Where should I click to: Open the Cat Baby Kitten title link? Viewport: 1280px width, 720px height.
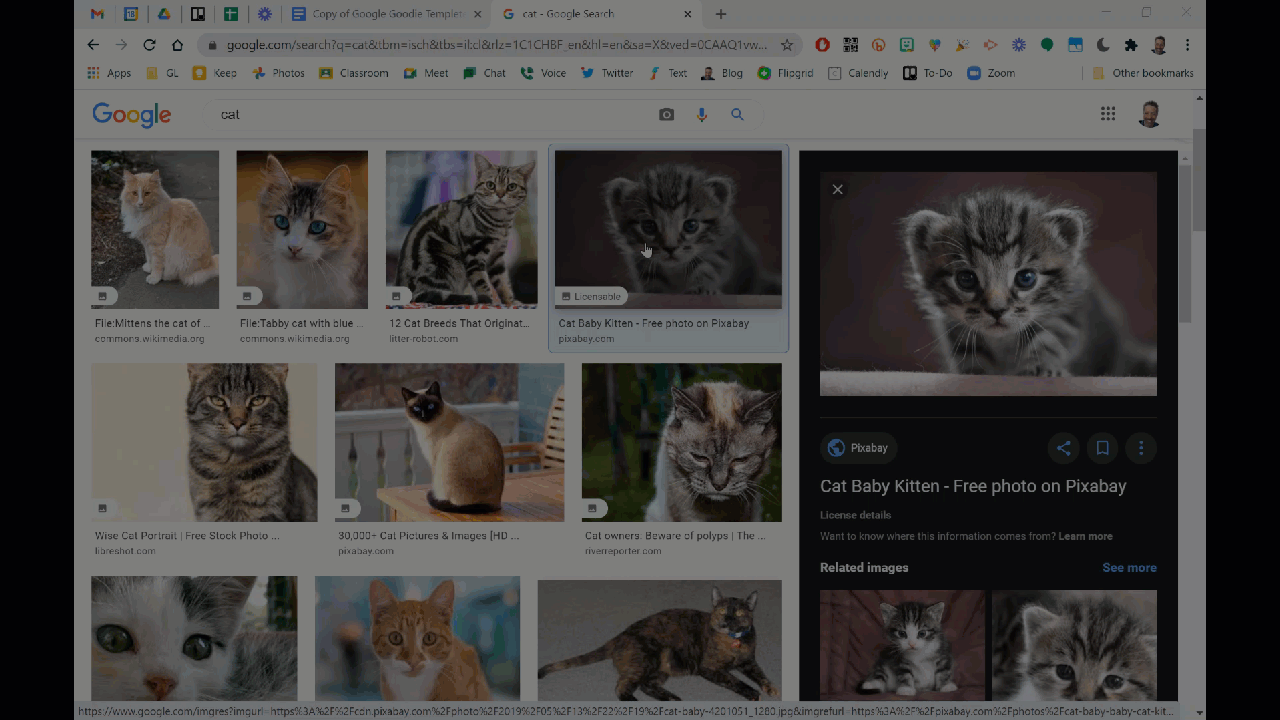click(973, 486)
